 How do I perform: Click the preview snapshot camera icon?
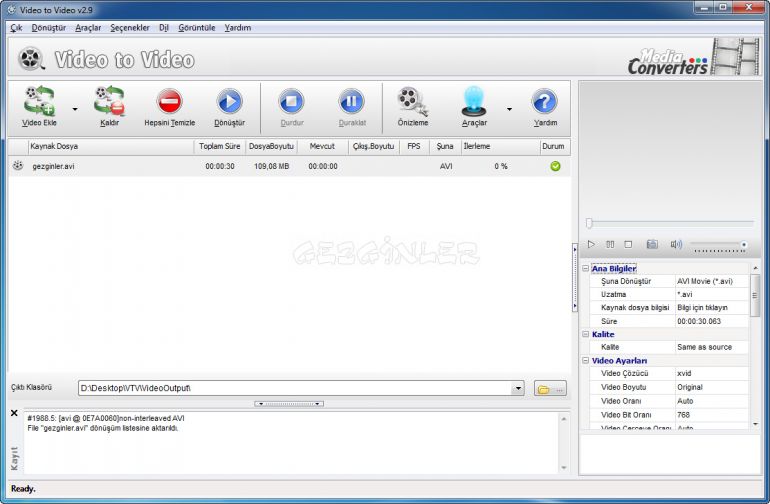652,244
